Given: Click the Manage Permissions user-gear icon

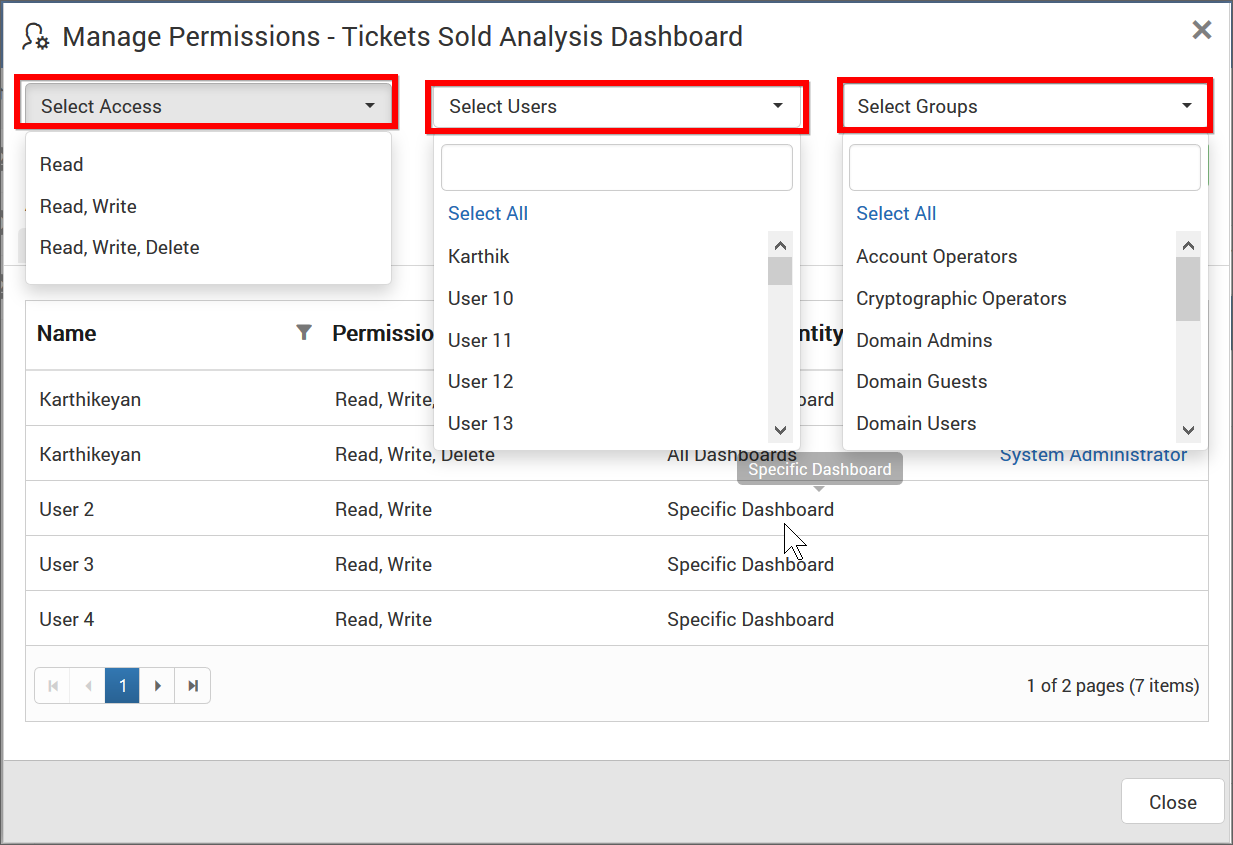Looking at the screenshot, I should click(36, 37).
